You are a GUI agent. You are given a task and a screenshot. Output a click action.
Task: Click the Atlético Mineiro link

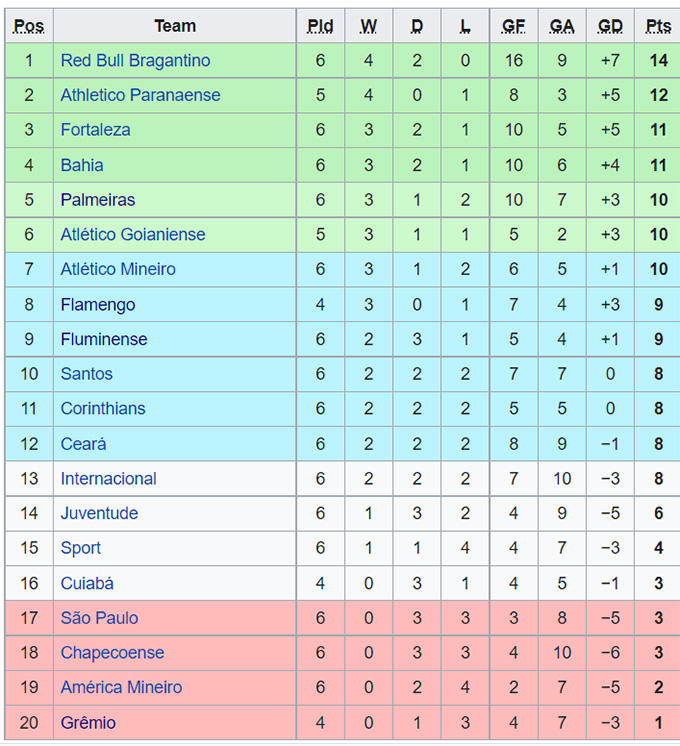118,269
